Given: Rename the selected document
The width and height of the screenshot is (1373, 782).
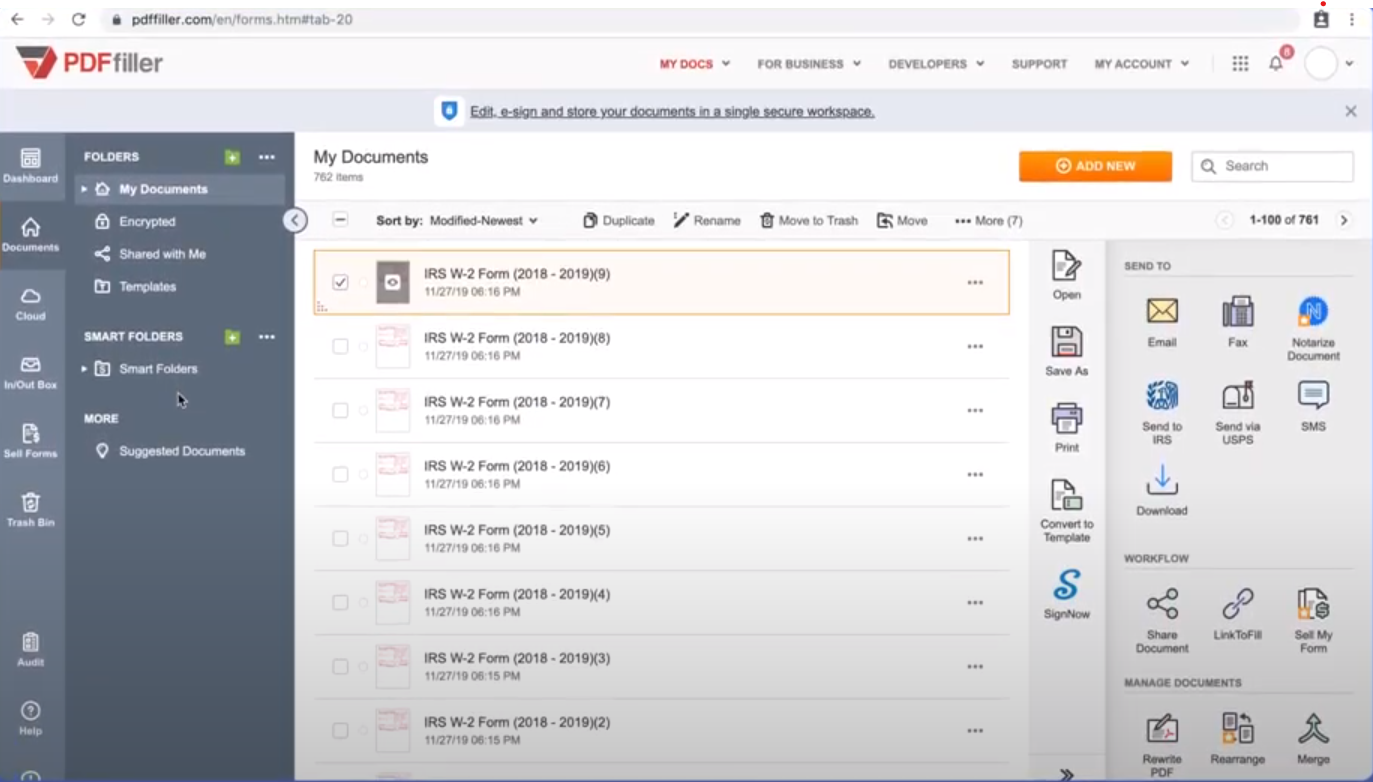Looking at the screenshot, I should (x=707, y=220).
